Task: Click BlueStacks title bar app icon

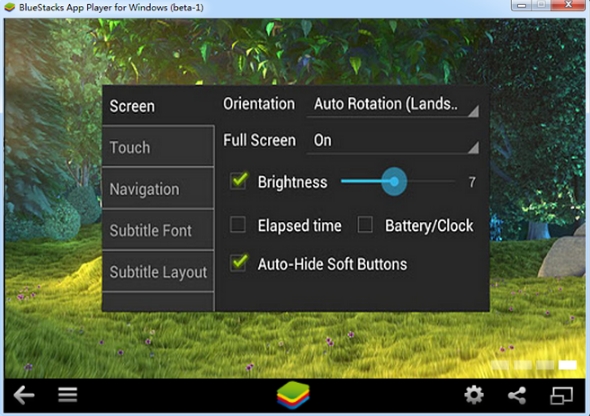Action: [x=9, y=7]
